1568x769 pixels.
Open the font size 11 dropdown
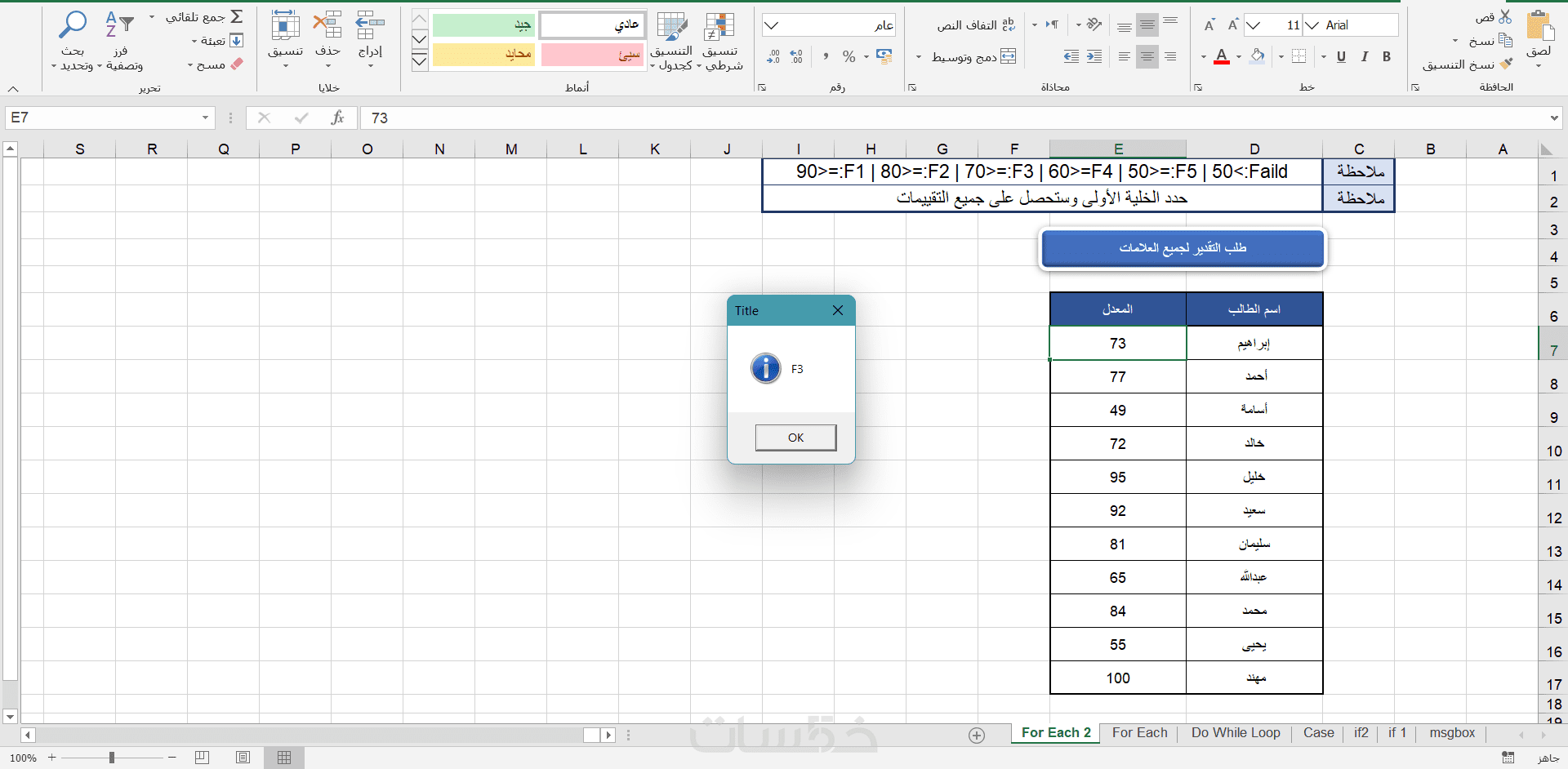pyautogui.click(x=1254, y=25)
